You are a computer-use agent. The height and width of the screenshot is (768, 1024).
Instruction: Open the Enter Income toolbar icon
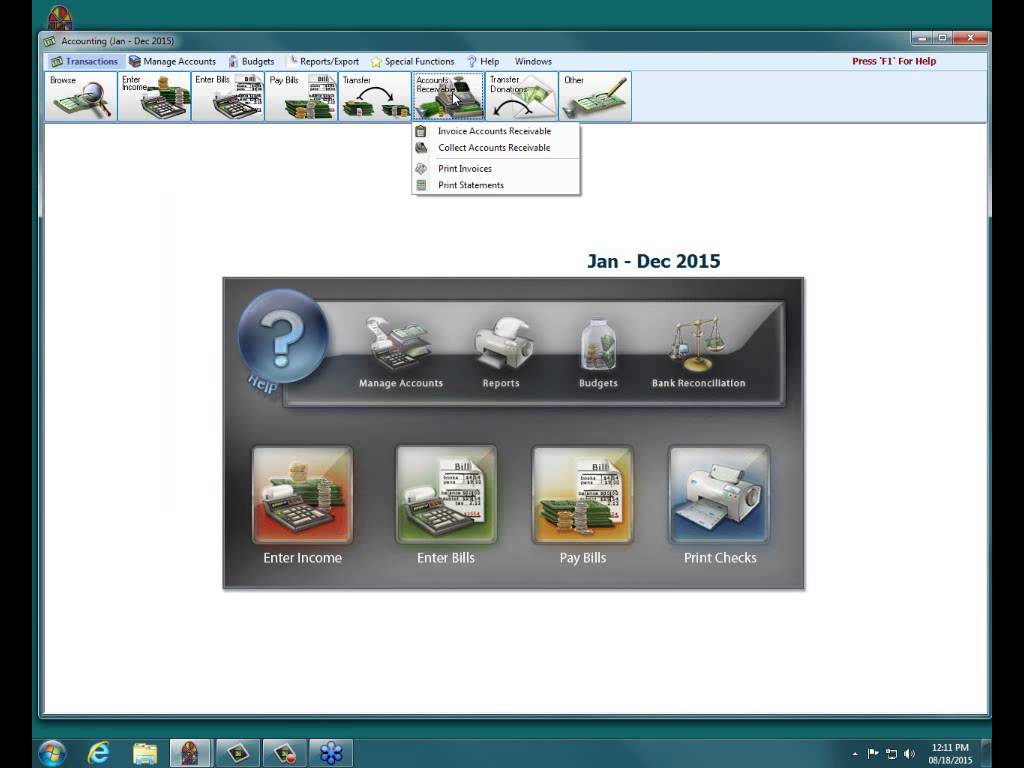(155, 96)
